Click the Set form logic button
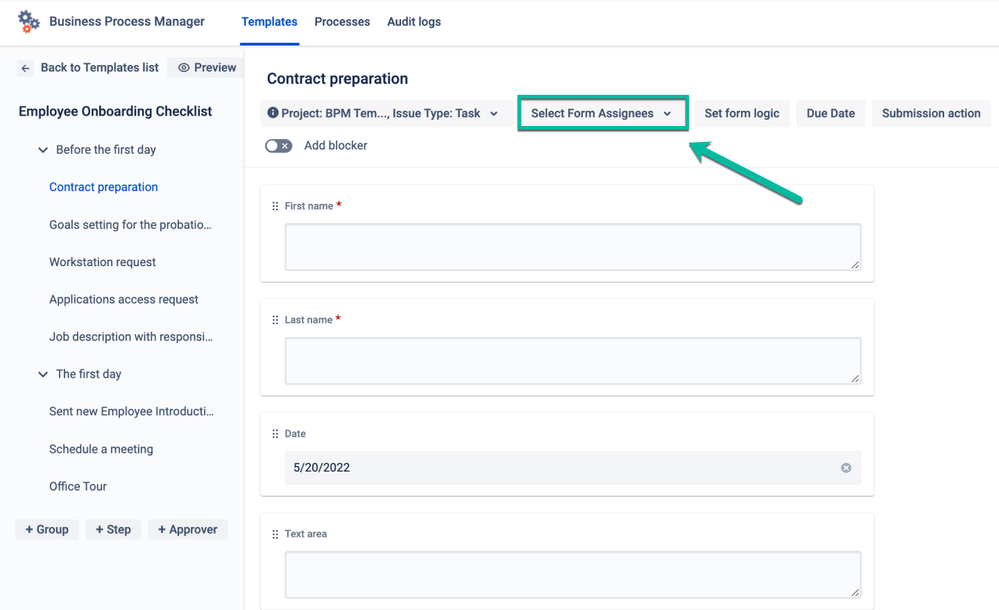 (741, 114)
